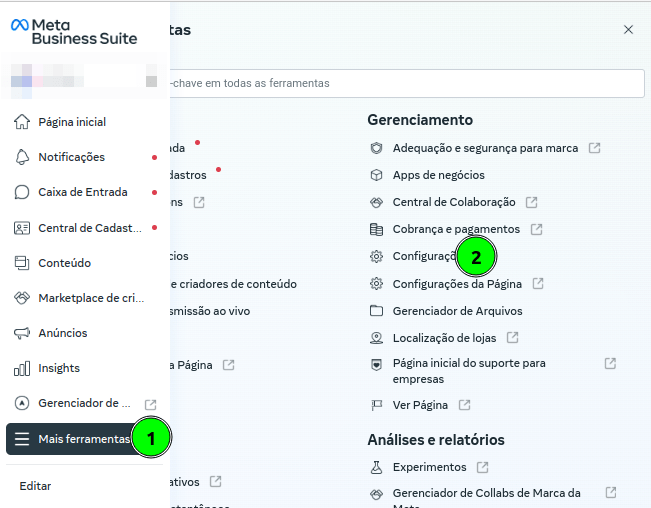Click the Marketplace de criadores handshake icon
The image size is (651, 508).
[x=22, y=298]
